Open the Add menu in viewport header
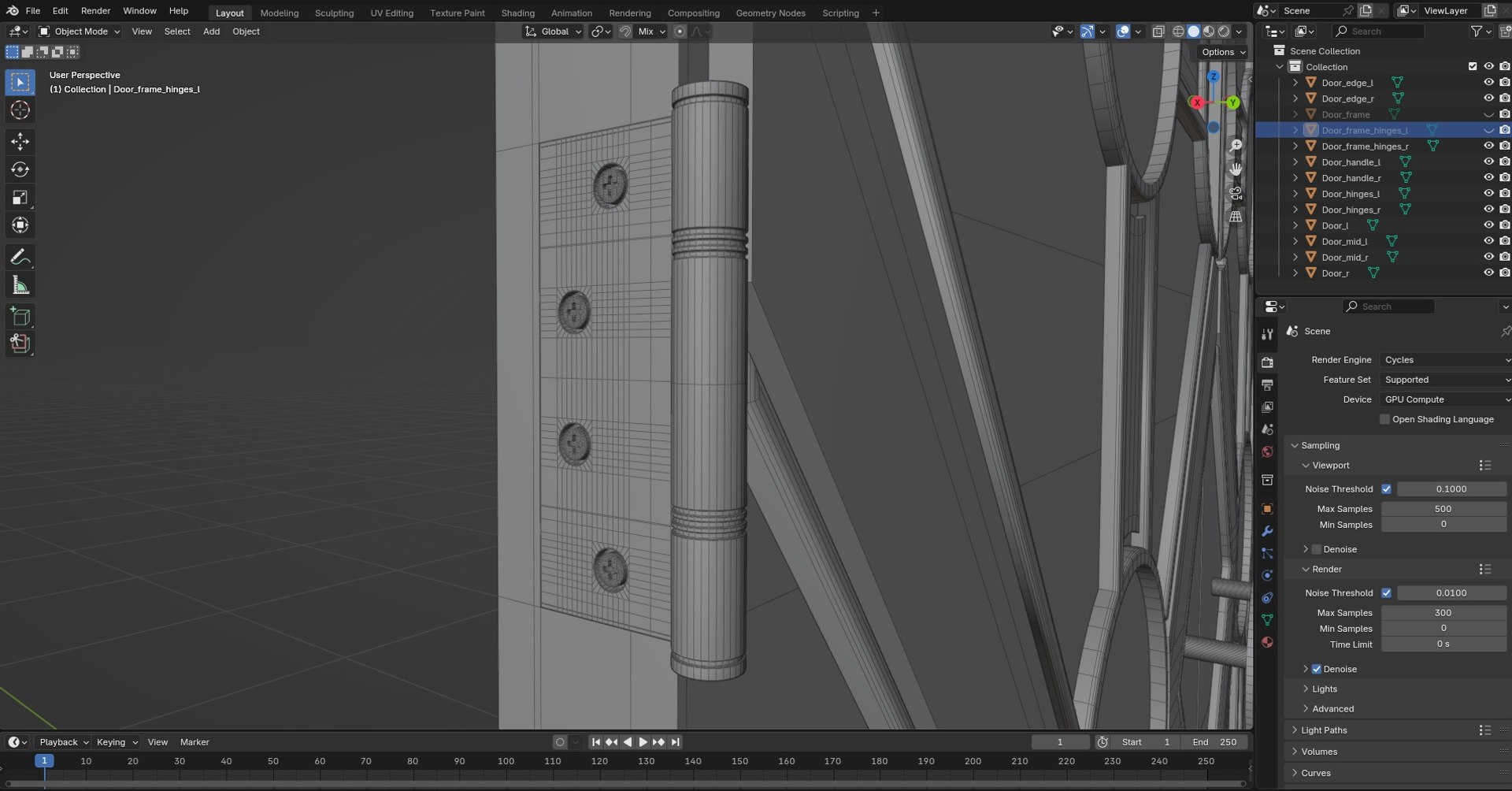1512x791 pixels. [x=211, y=32]
